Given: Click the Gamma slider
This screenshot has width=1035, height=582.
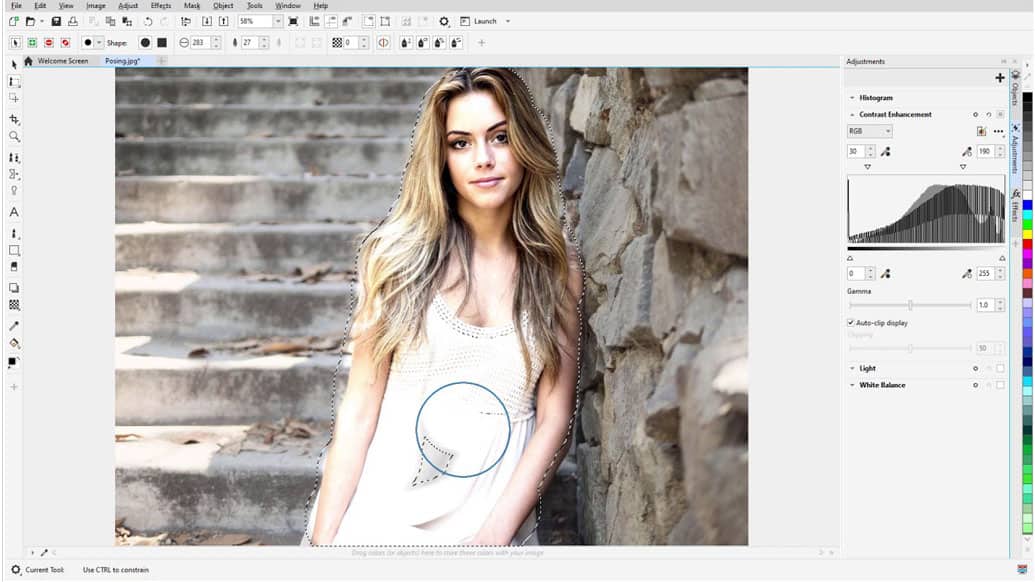Looking at the screenshot, I should tap(910, 305).
